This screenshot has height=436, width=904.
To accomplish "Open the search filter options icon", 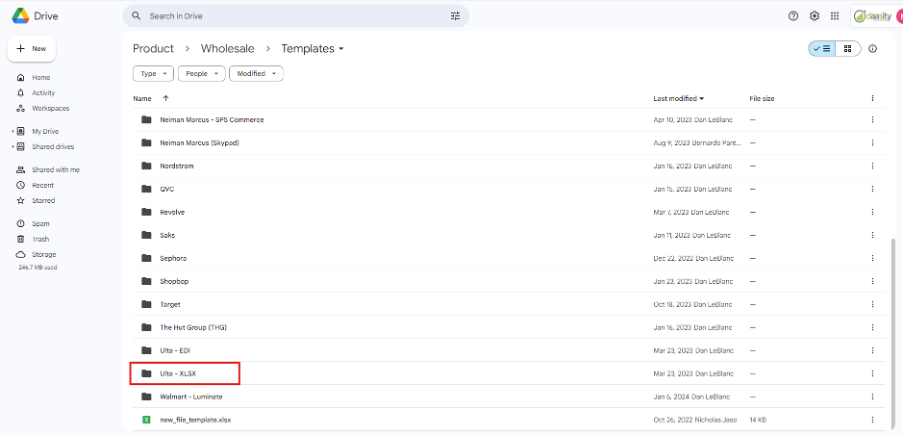I will [x=456, y=16].
